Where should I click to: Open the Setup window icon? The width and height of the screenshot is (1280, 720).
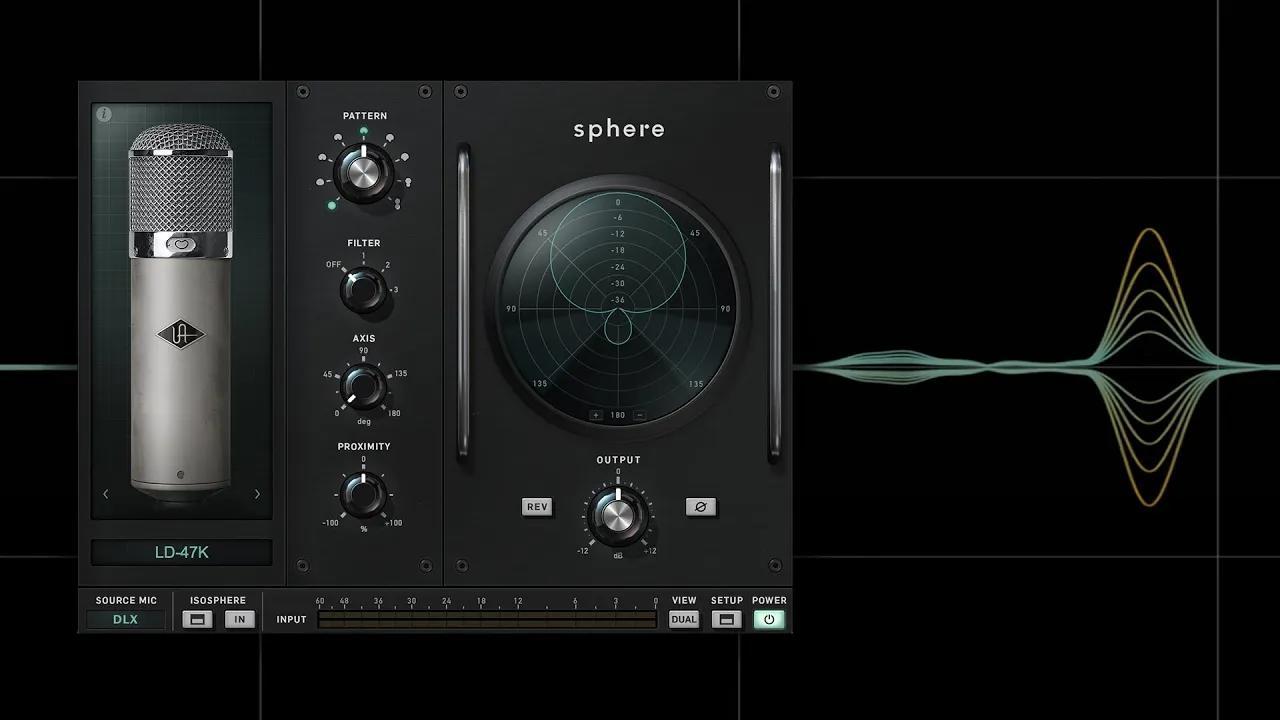click(x=727, y=619)
